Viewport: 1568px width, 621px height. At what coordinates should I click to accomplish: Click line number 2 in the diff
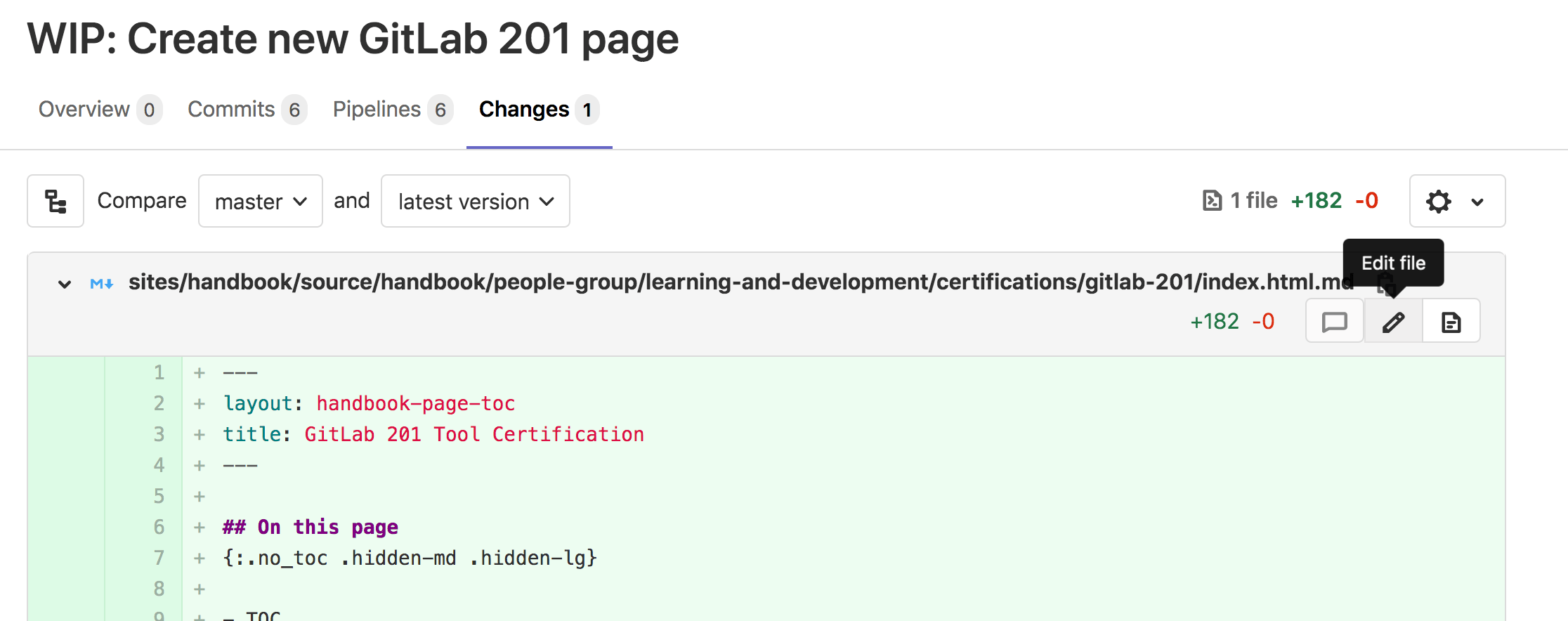[159, 403]
